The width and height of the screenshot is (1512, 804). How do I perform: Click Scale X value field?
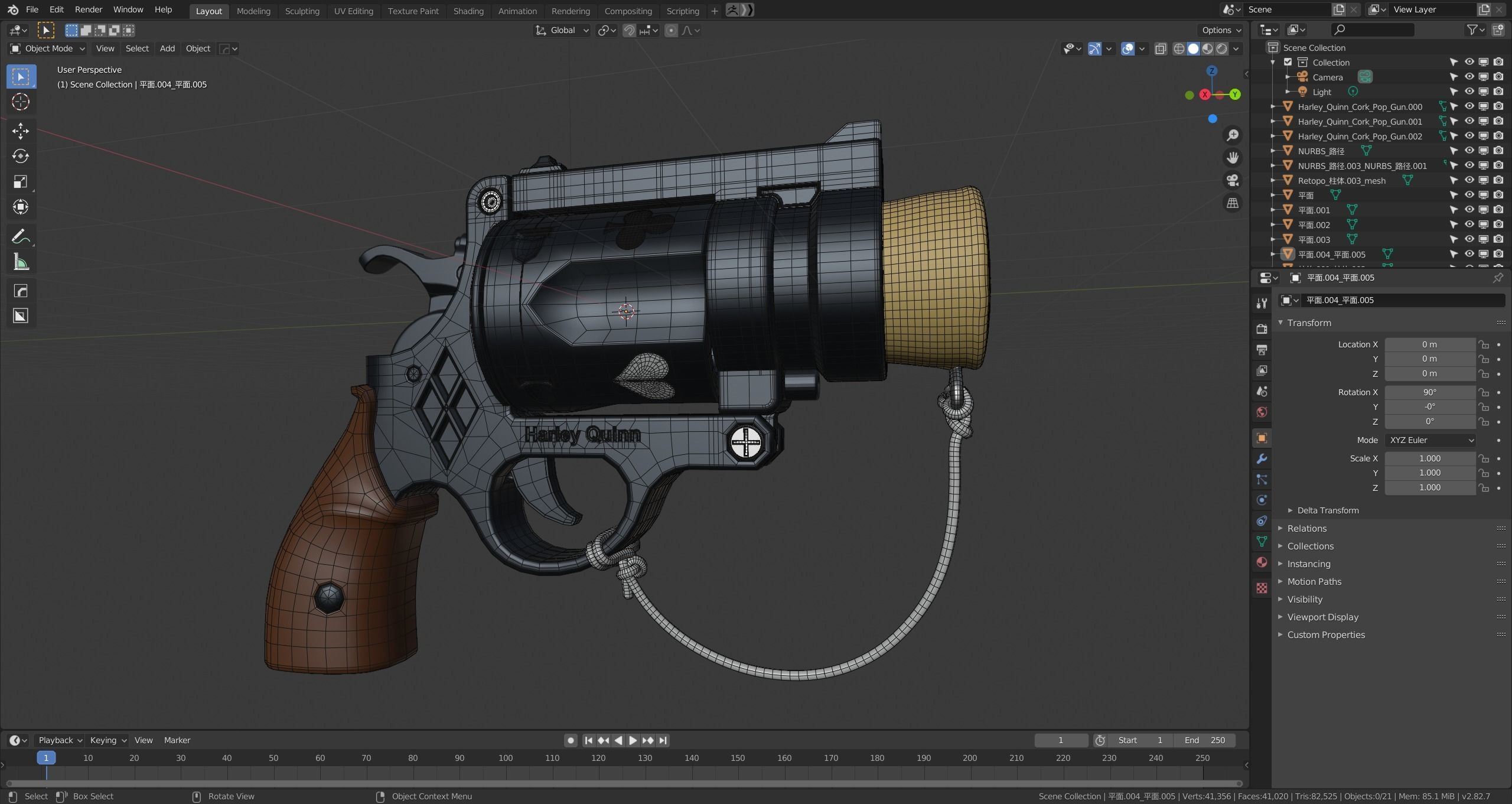pos(1430,458)
